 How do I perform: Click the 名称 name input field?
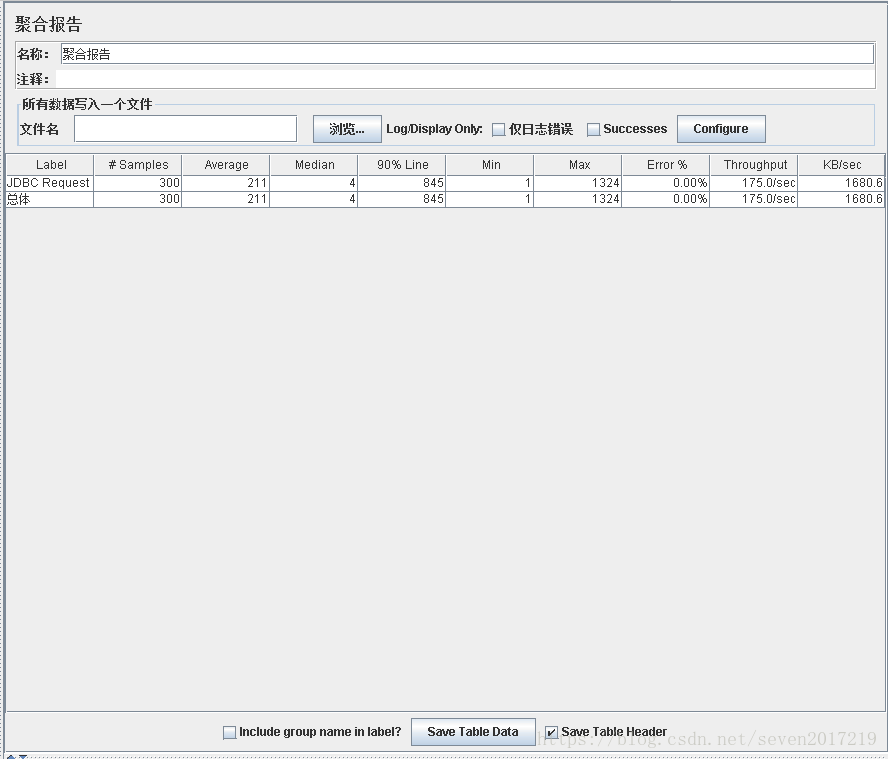pos(467,54)
